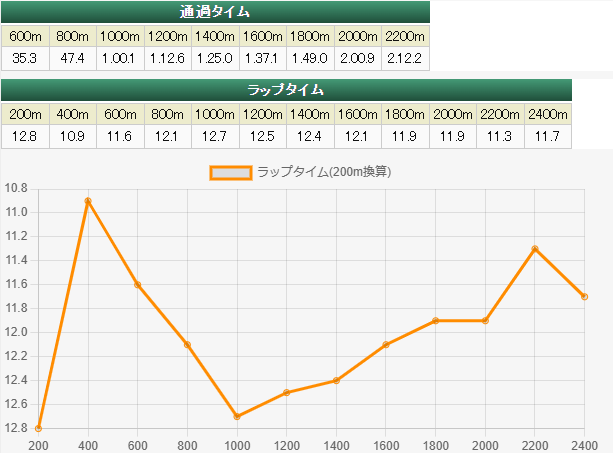Click the 2.12.2 passing time cell
The height and width of the screenshot is (453, 613).
click(405, 59)
